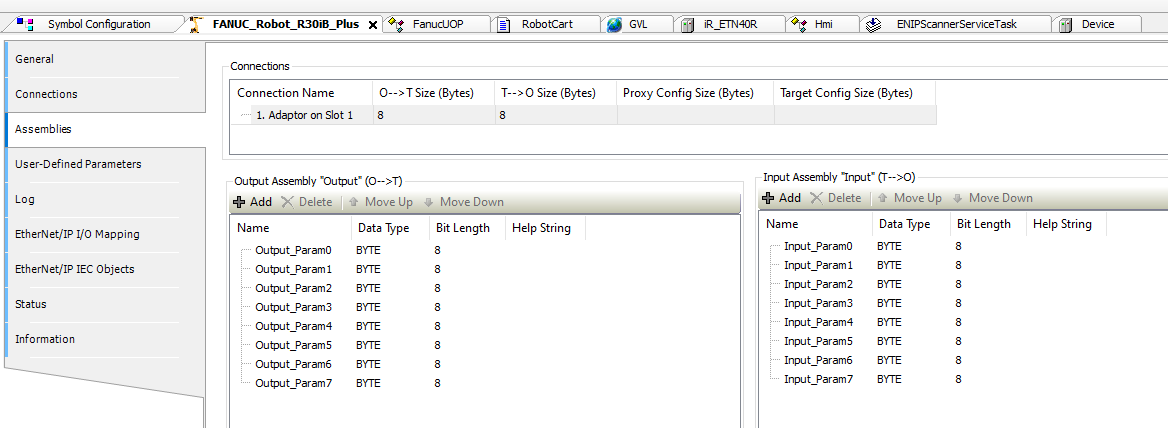Open the GVL globe icon tab
The height and width of the screenshot is (428, 1168).
click(613, 24)
